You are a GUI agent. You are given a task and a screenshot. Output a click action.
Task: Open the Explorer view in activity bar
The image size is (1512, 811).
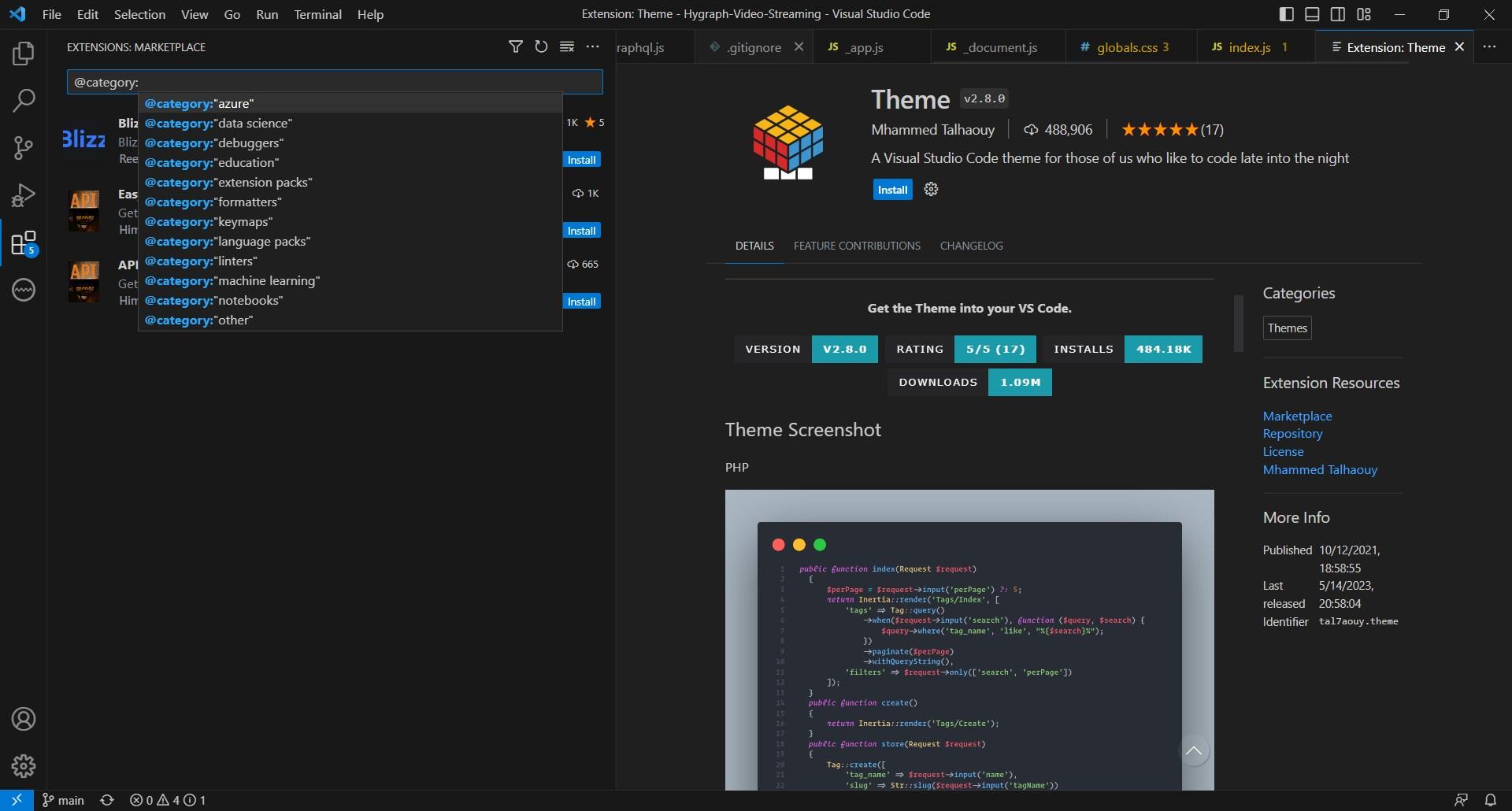point(24,54)
